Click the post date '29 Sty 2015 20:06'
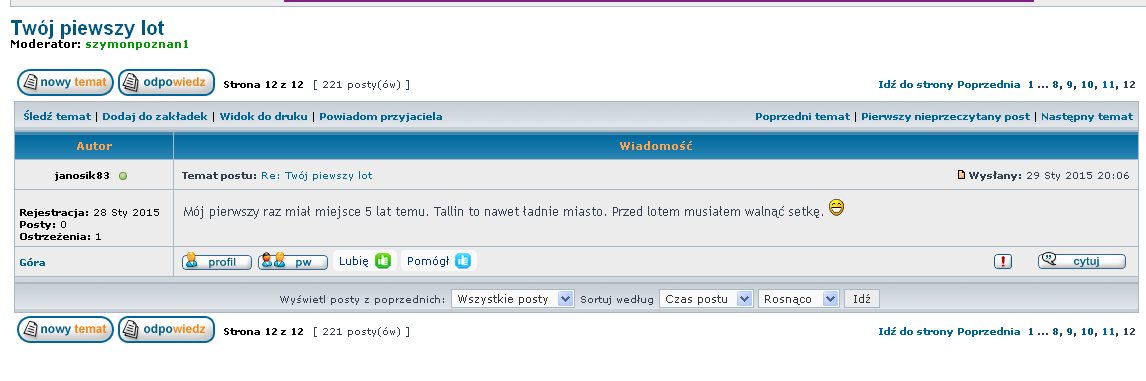 pos(1078,176)
